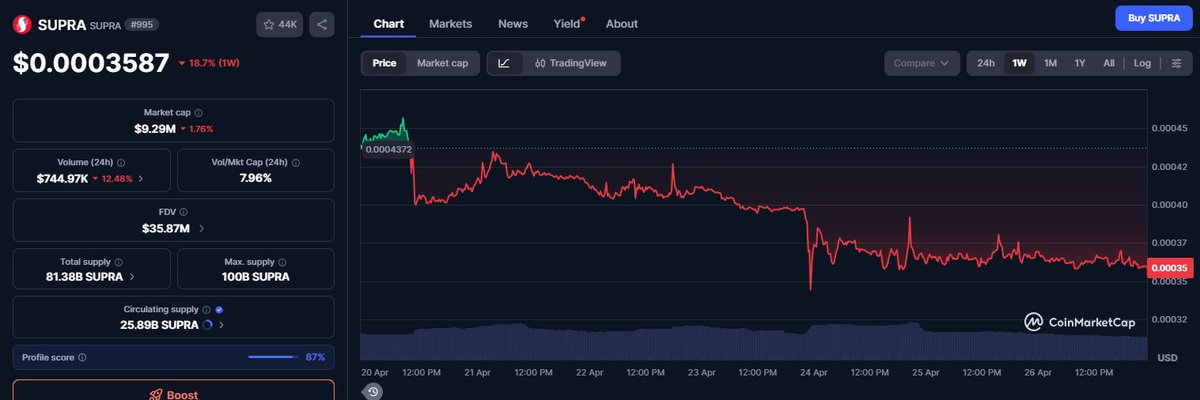Viewport: 1200px width, 400px height.
Task: Click Volume (24h) info icon
Action: coord(120,162)
